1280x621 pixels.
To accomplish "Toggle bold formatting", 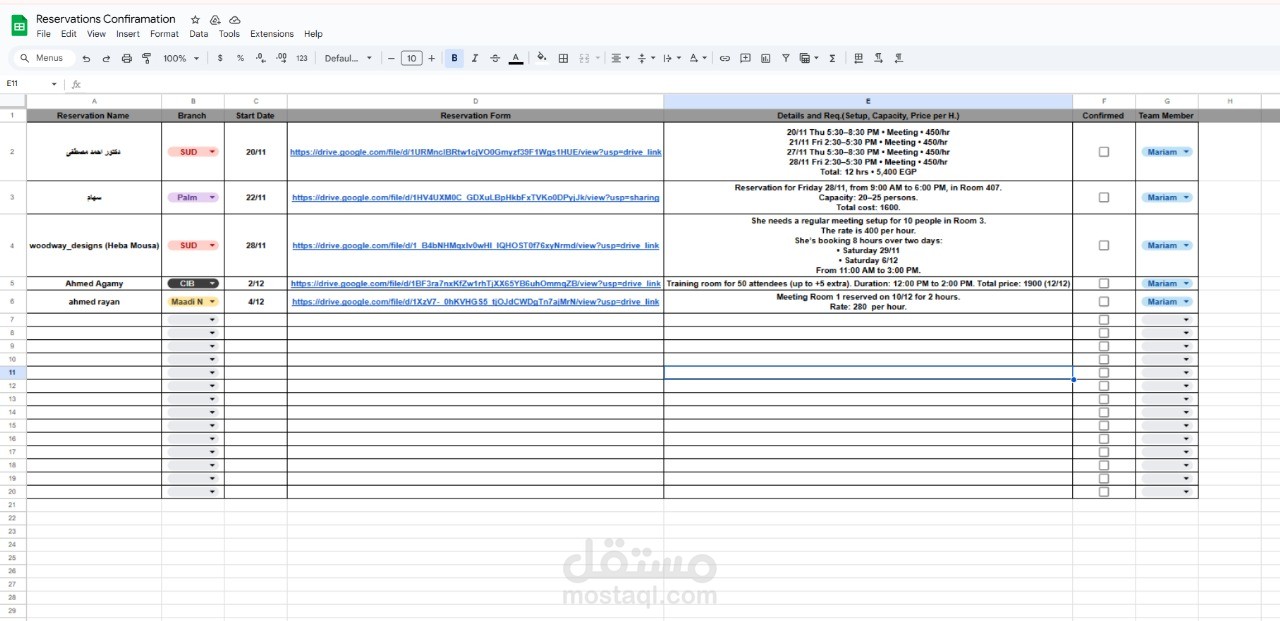I will 454,58.
